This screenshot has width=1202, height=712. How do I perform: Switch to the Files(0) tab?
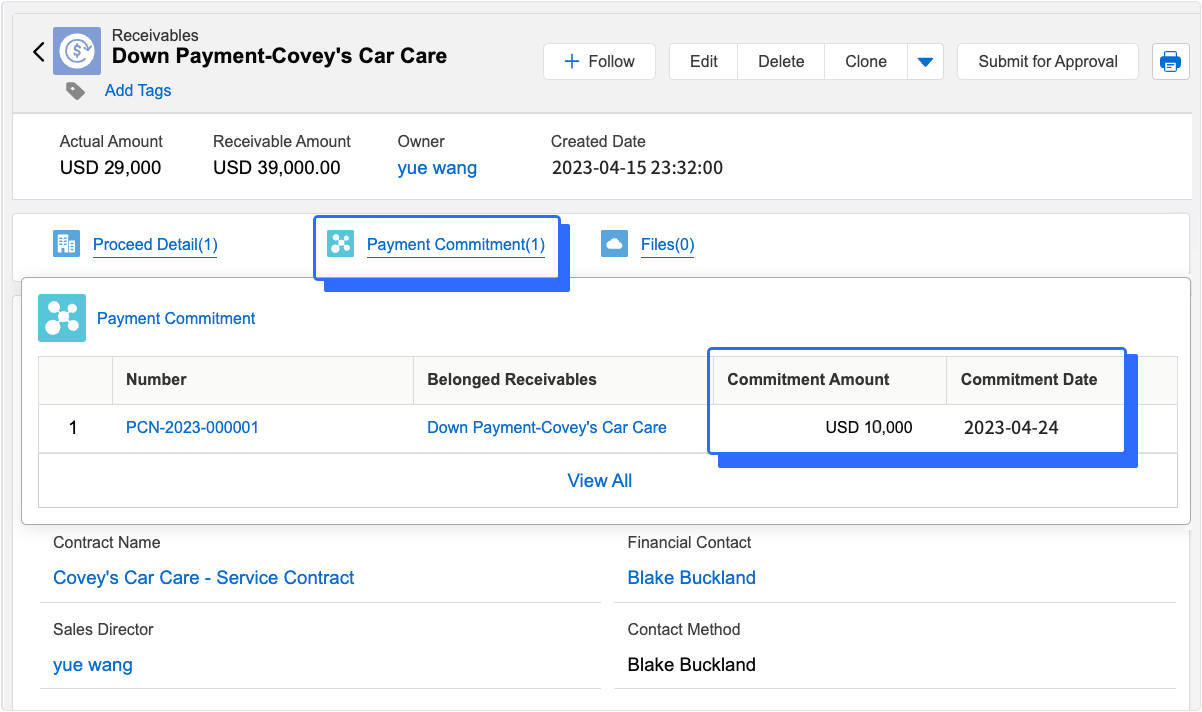tap(667, 244)
